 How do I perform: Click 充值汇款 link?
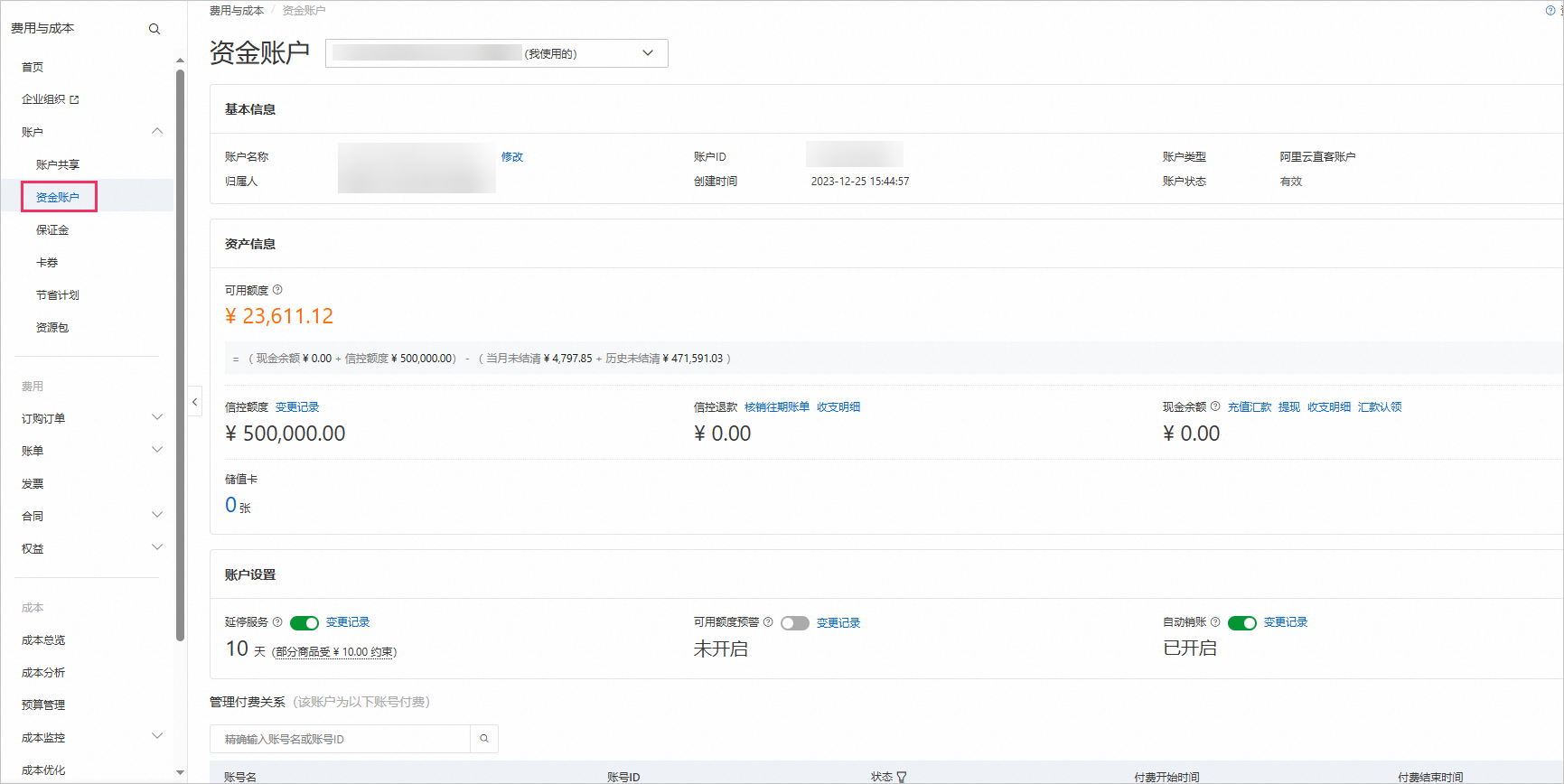[1250, 407]
